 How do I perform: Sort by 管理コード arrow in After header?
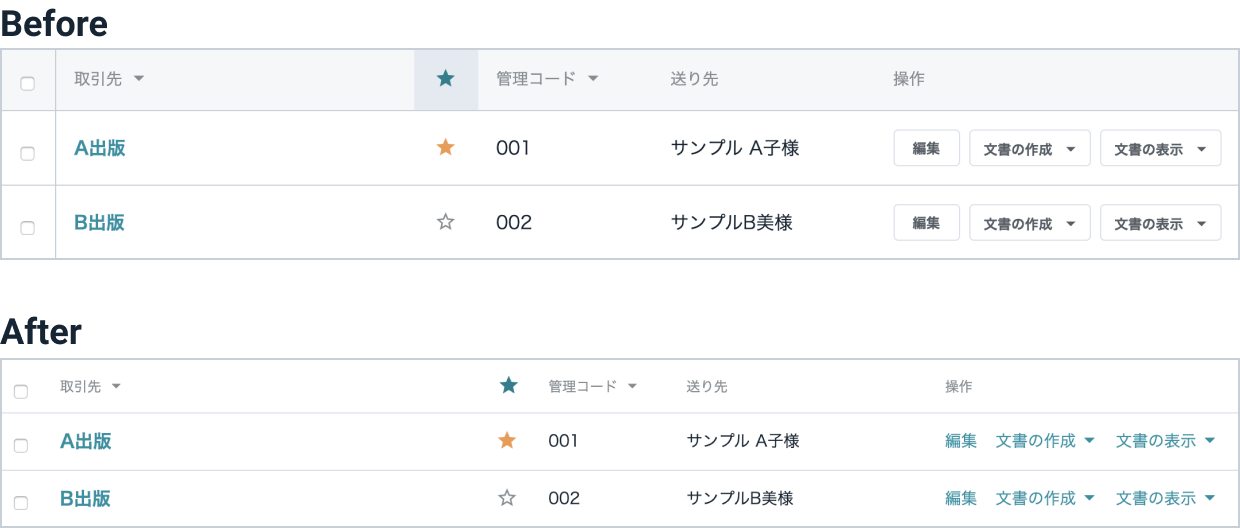click(632, 387)
